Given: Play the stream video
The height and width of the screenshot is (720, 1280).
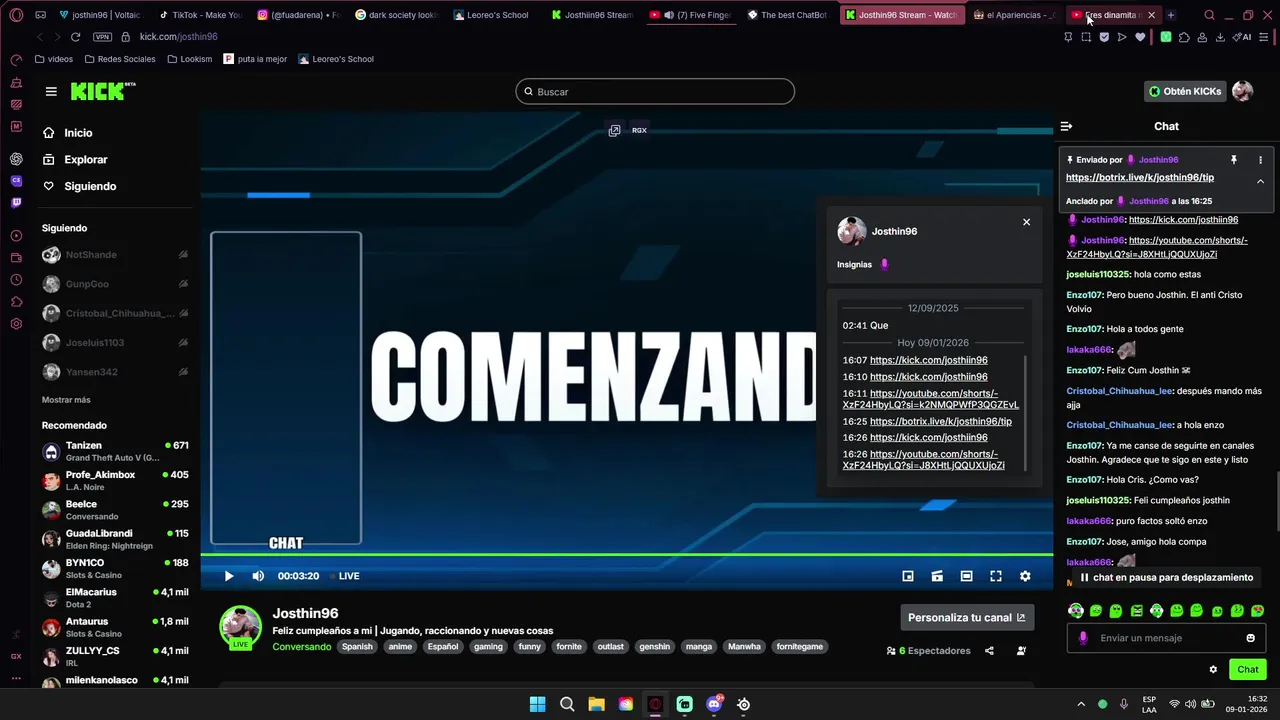Looking at the screenshot, I should (229, 576).
